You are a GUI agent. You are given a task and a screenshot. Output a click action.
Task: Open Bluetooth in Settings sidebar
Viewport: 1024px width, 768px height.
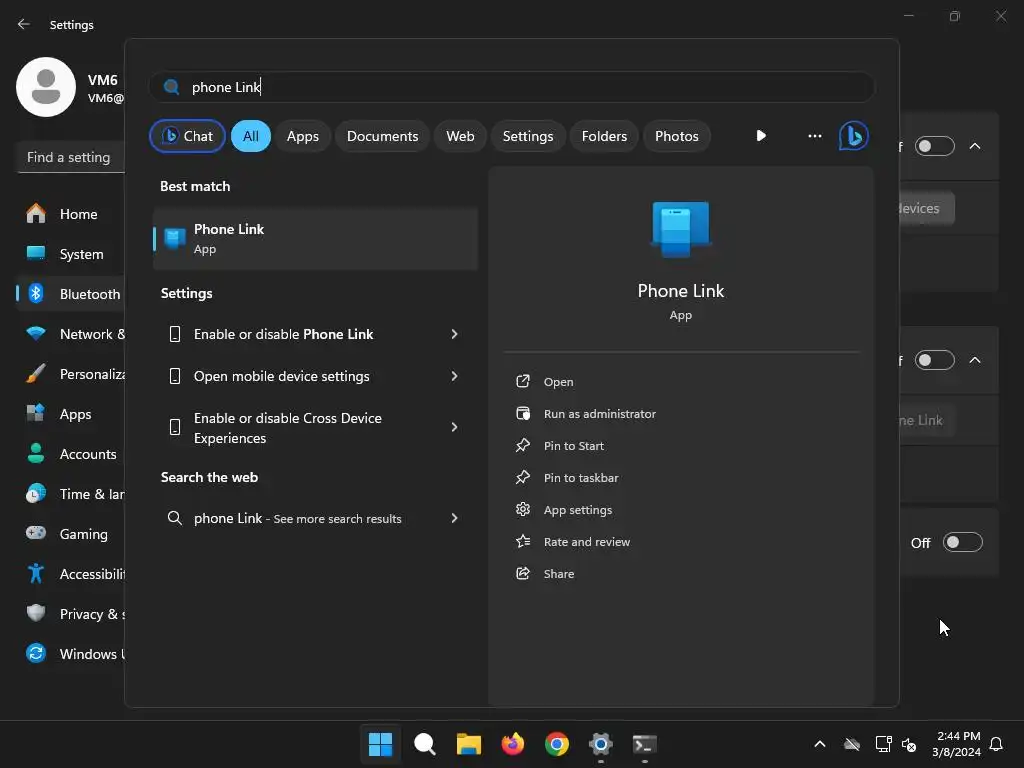(x=71, y=294)
